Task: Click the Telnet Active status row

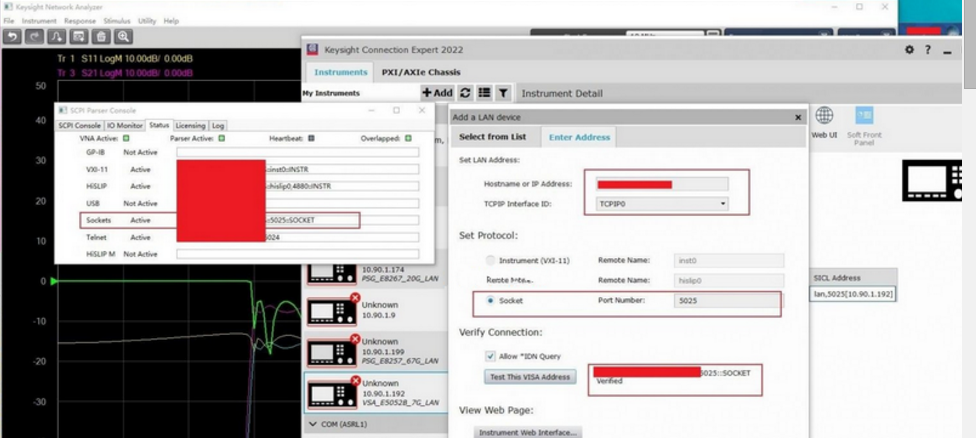Action: 252,237
